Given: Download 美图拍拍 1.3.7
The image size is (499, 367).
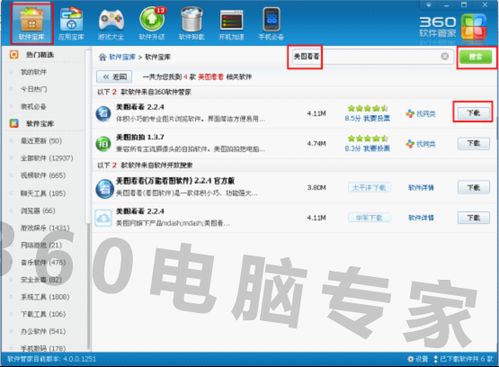Looking at the screenshot, I should (x=473, y=143).
